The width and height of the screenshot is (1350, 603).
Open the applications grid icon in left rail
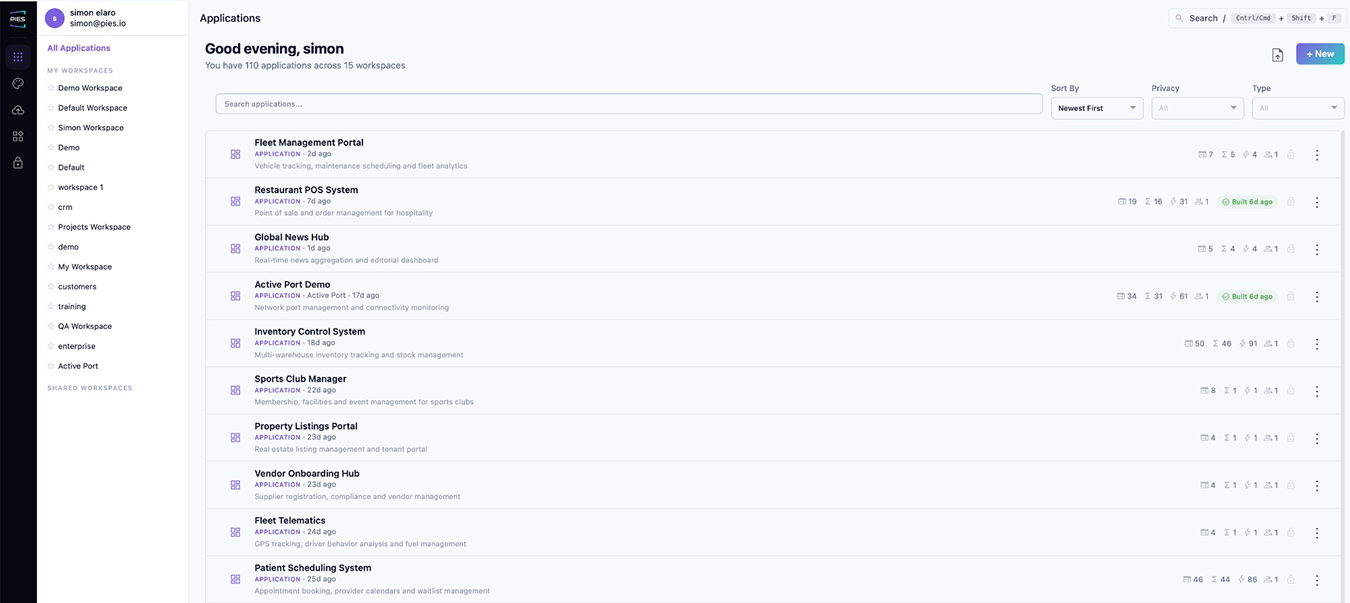pos(18,57)
